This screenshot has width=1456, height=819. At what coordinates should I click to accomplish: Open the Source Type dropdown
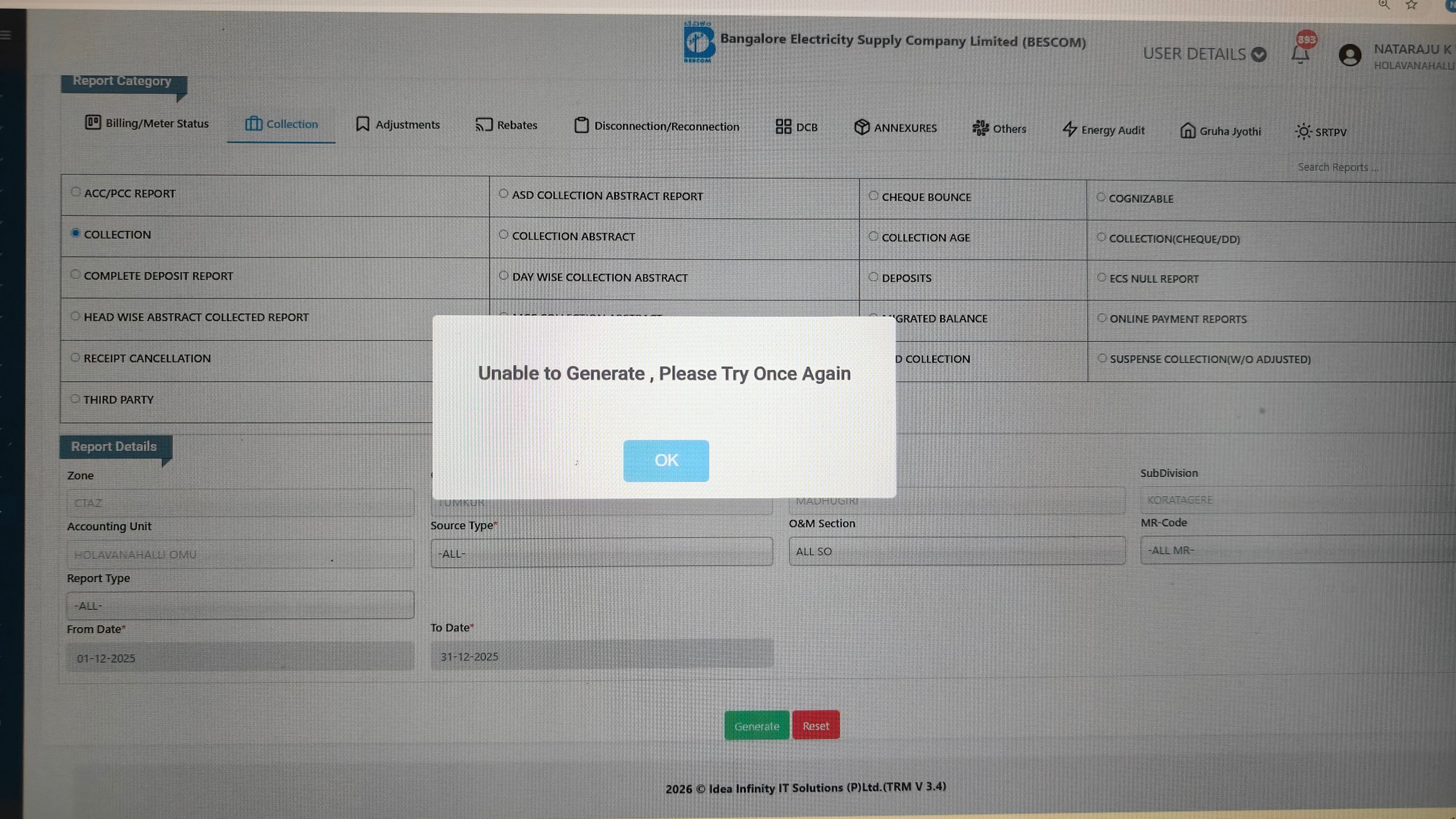click(601, 553)
